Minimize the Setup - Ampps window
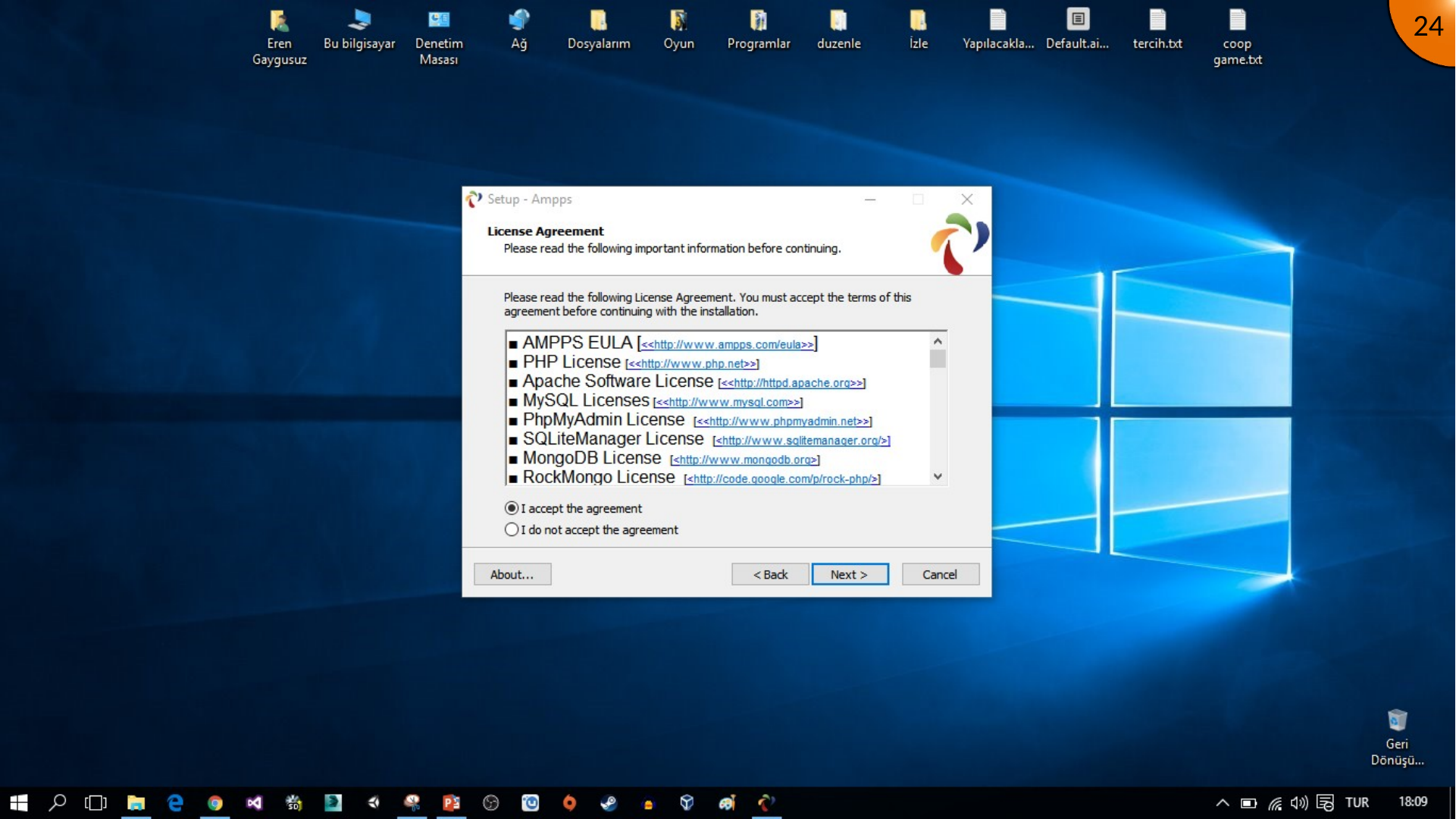The image size is (1456, 819). click(x=870, y=199)
